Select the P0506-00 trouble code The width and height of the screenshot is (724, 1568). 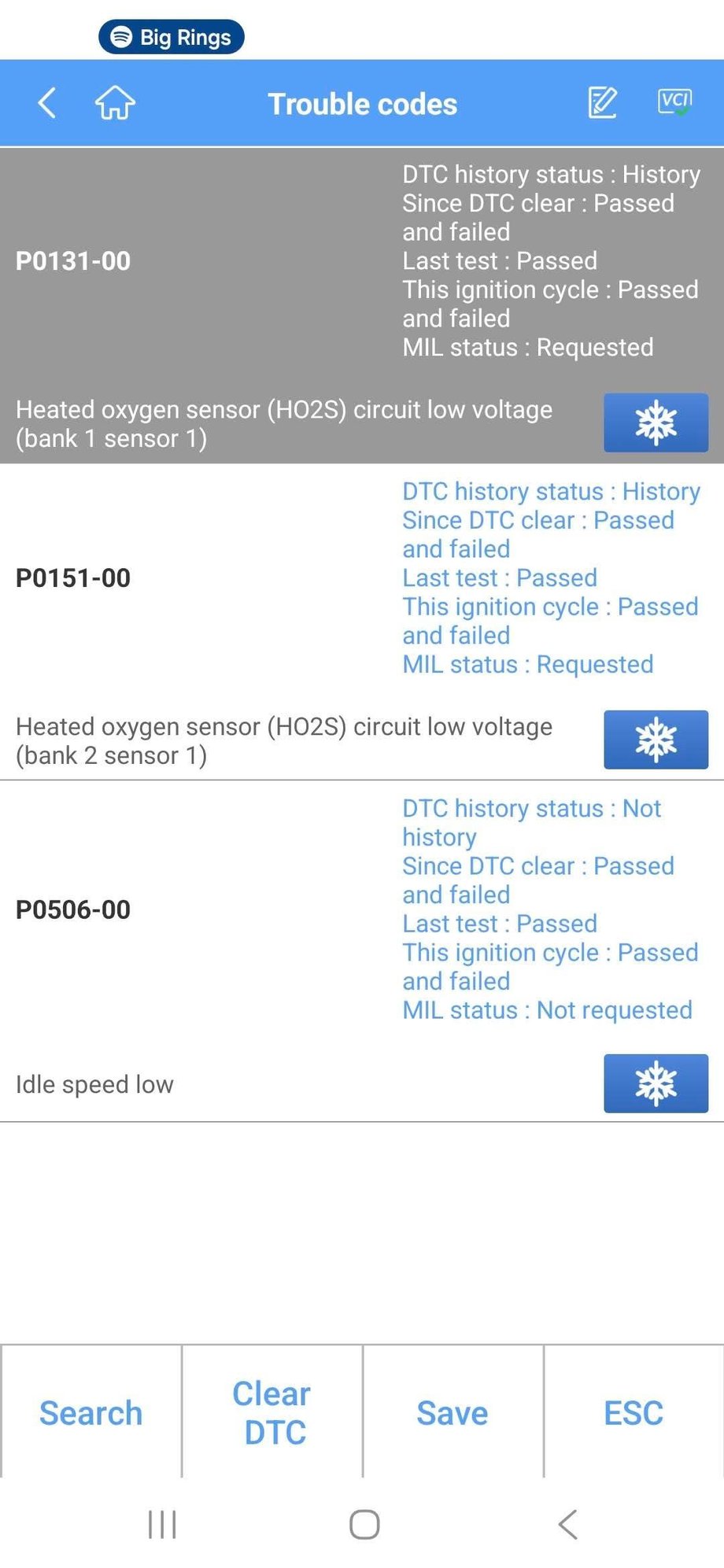[73, 910]
